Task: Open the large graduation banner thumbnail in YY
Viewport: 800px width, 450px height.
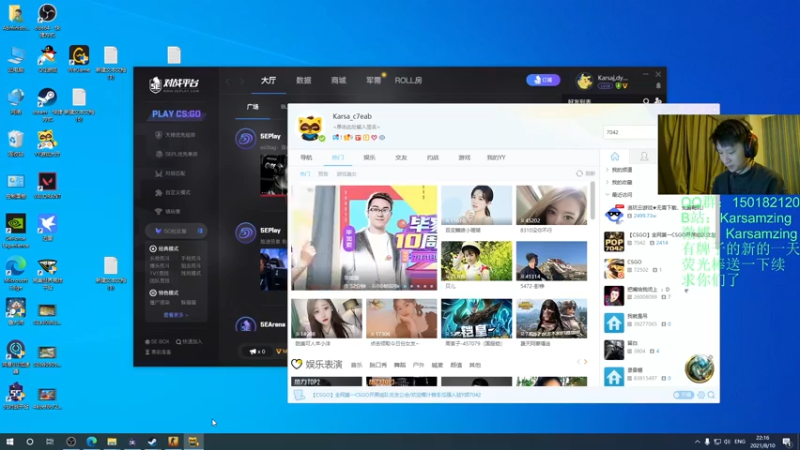Action: click(364, 238)
